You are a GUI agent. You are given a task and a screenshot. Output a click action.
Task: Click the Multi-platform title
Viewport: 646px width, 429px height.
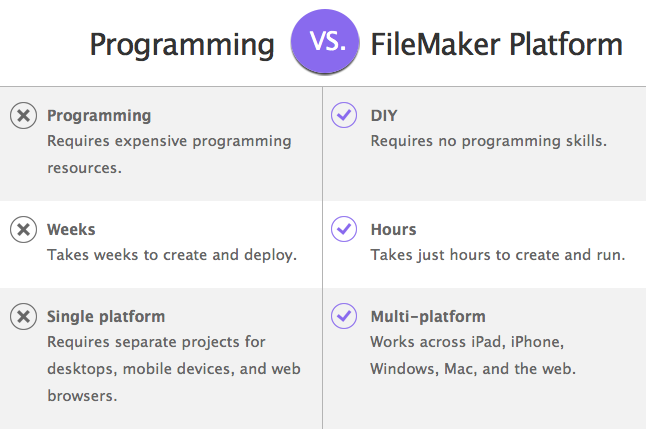(428, 317)
